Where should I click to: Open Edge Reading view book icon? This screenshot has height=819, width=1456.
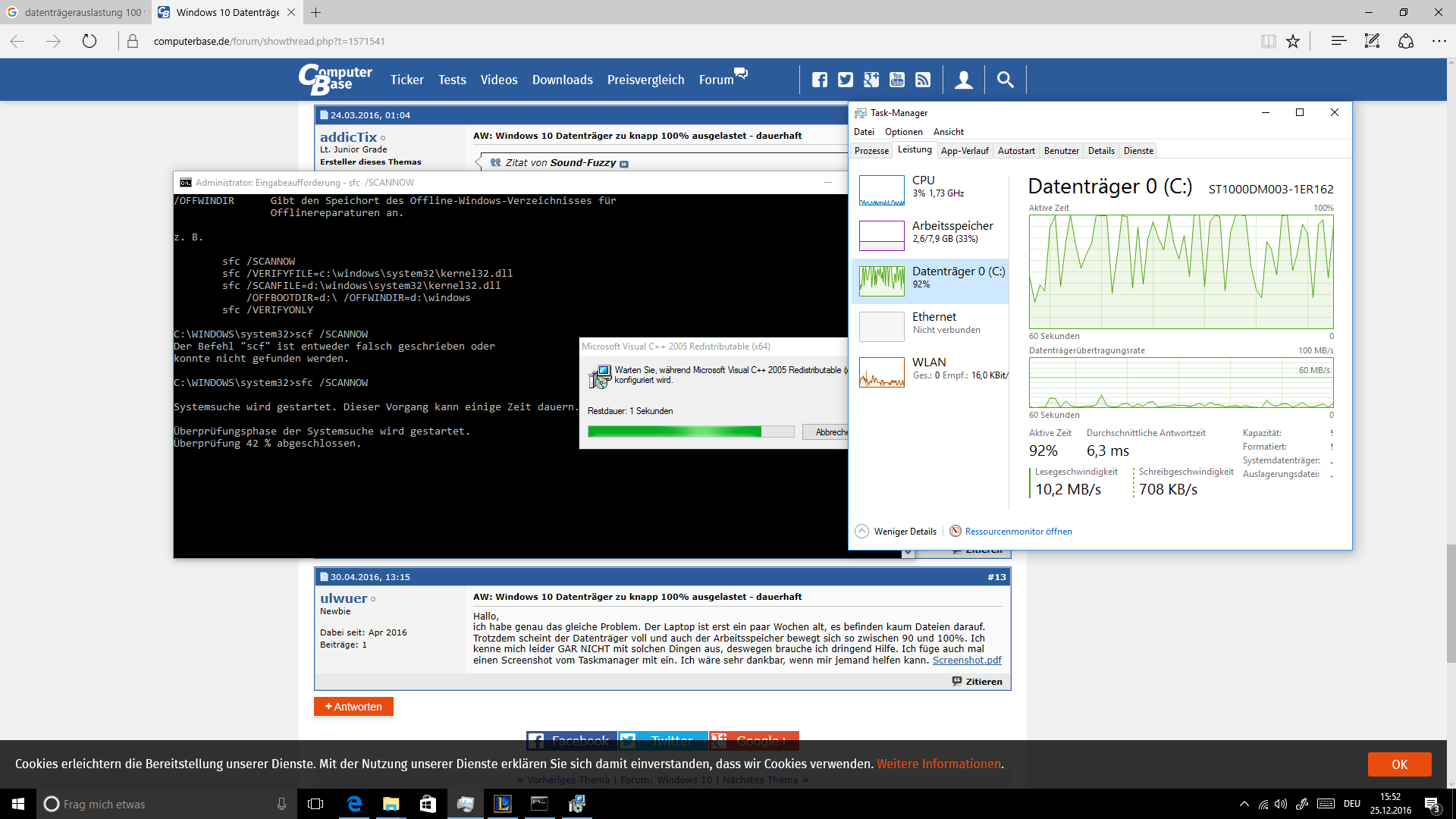(1268, 41)
